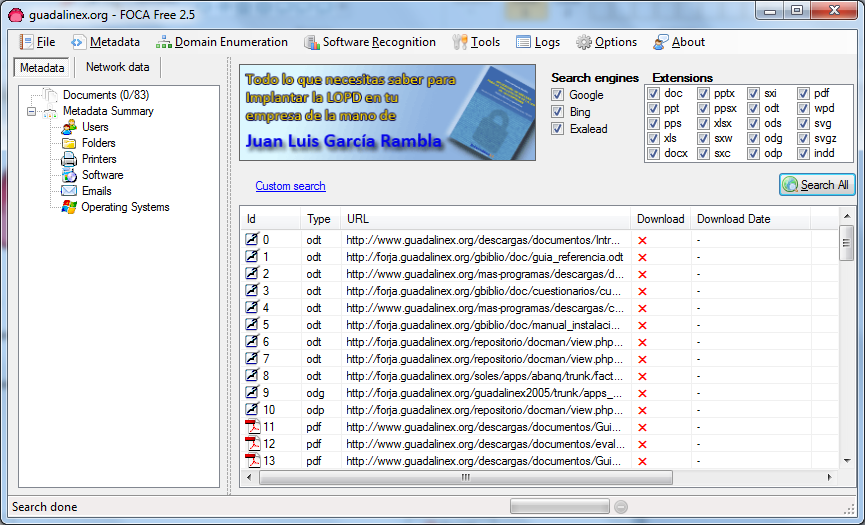Collapse the Metadata Summary tree node

31,111
